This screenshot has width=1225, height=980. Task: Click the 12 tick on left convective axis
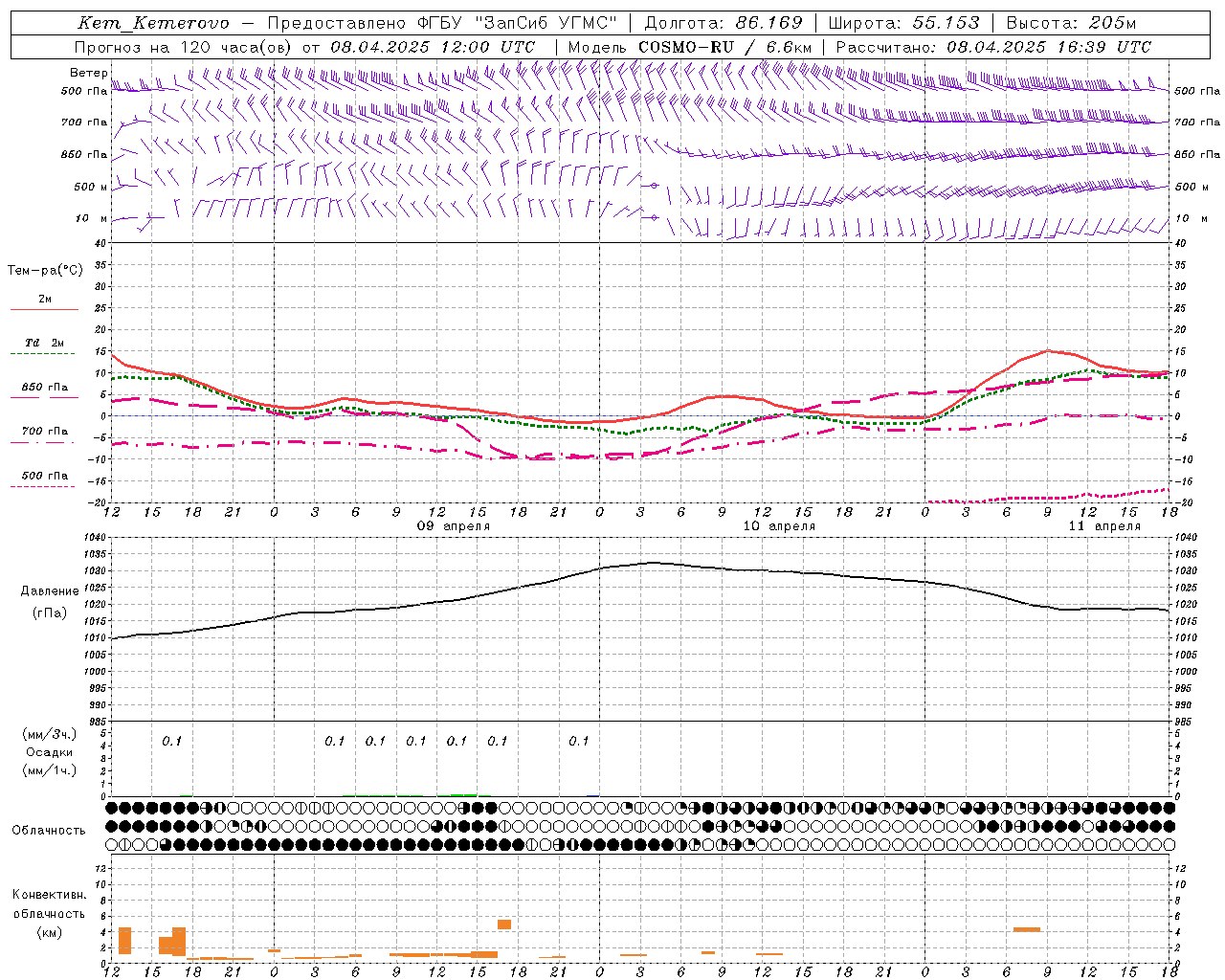click(x=99, y=868)
